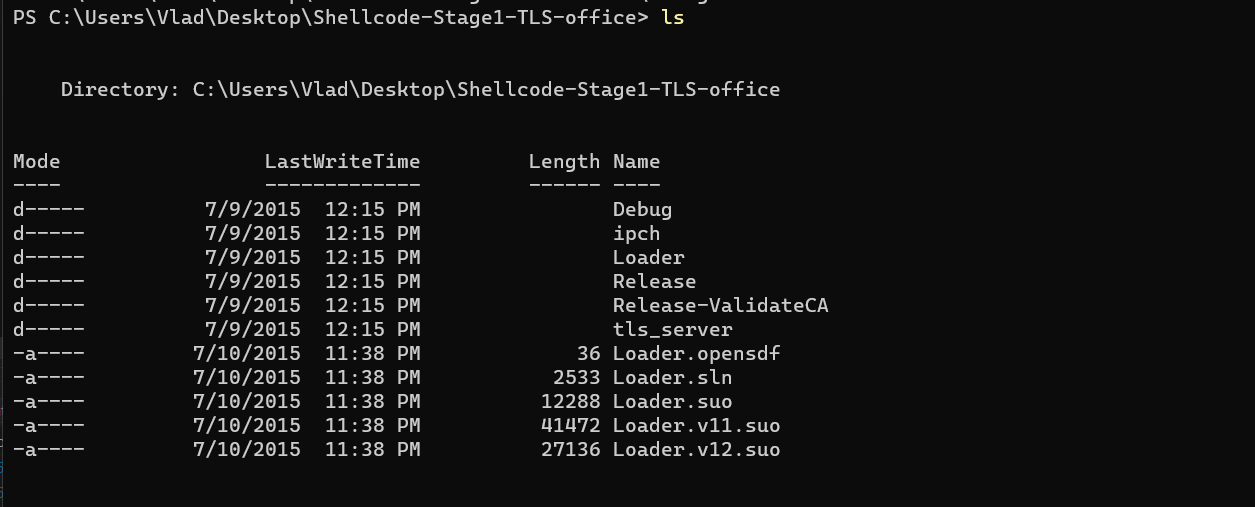The height and width of the screenshot is (507, 1255).
Task: Click the Debug directory name
Action: [x=642, y=210]
